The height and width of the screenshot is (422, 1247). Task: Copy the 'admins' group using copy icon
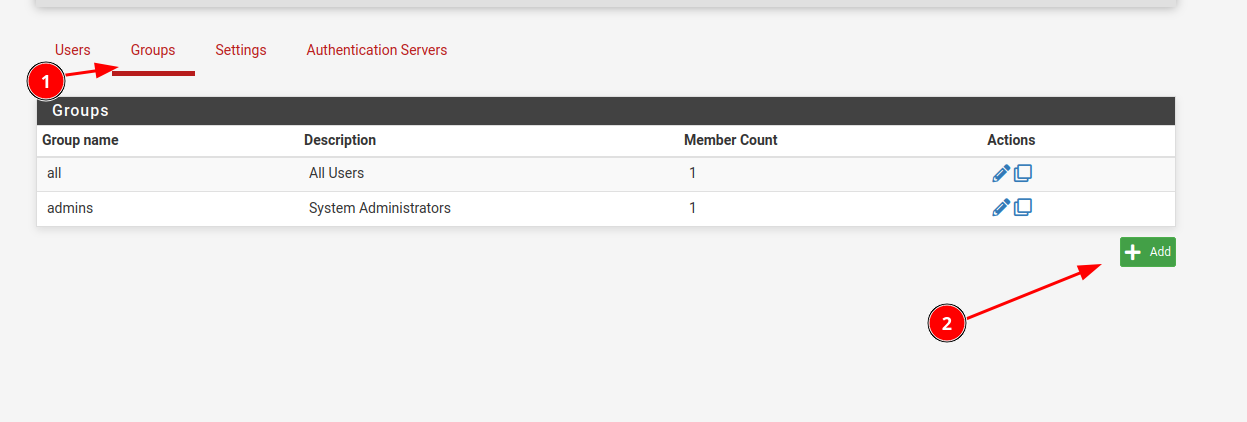(x=1023, y=208)
